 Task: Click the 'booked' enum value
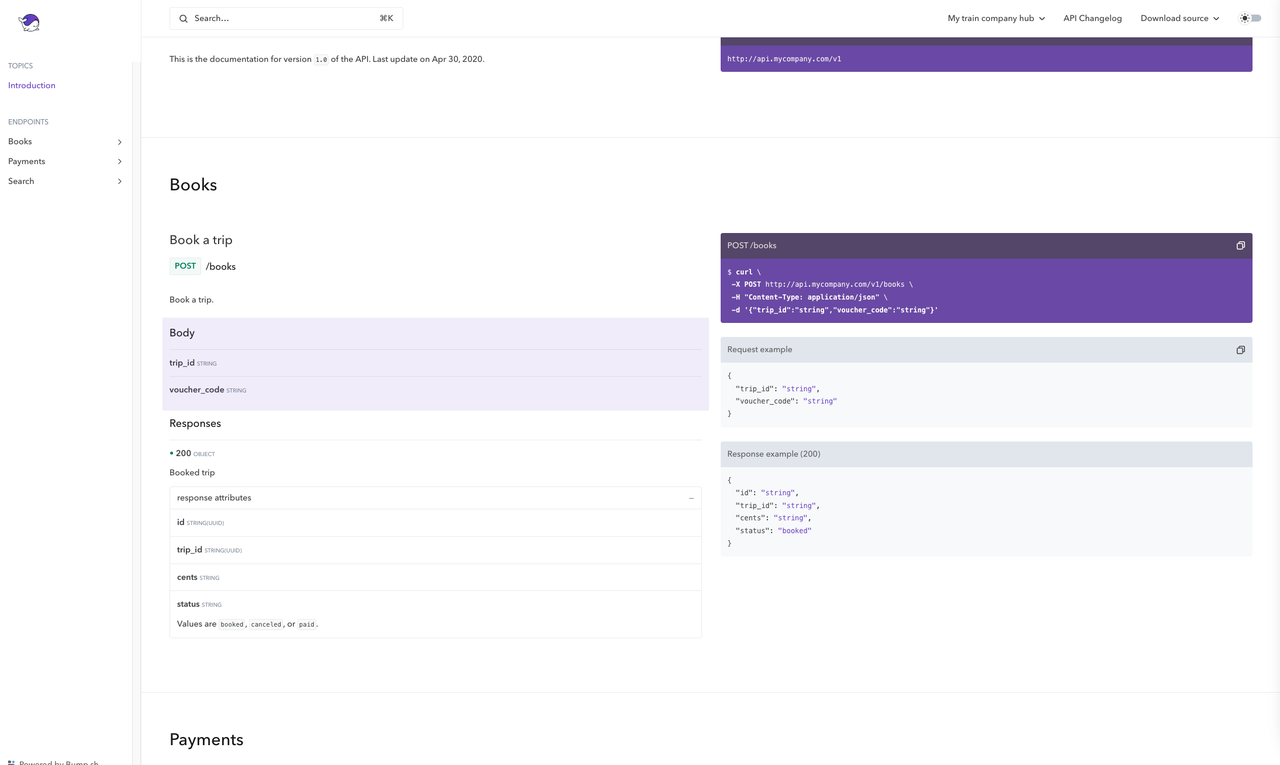[x=232, y=624]
